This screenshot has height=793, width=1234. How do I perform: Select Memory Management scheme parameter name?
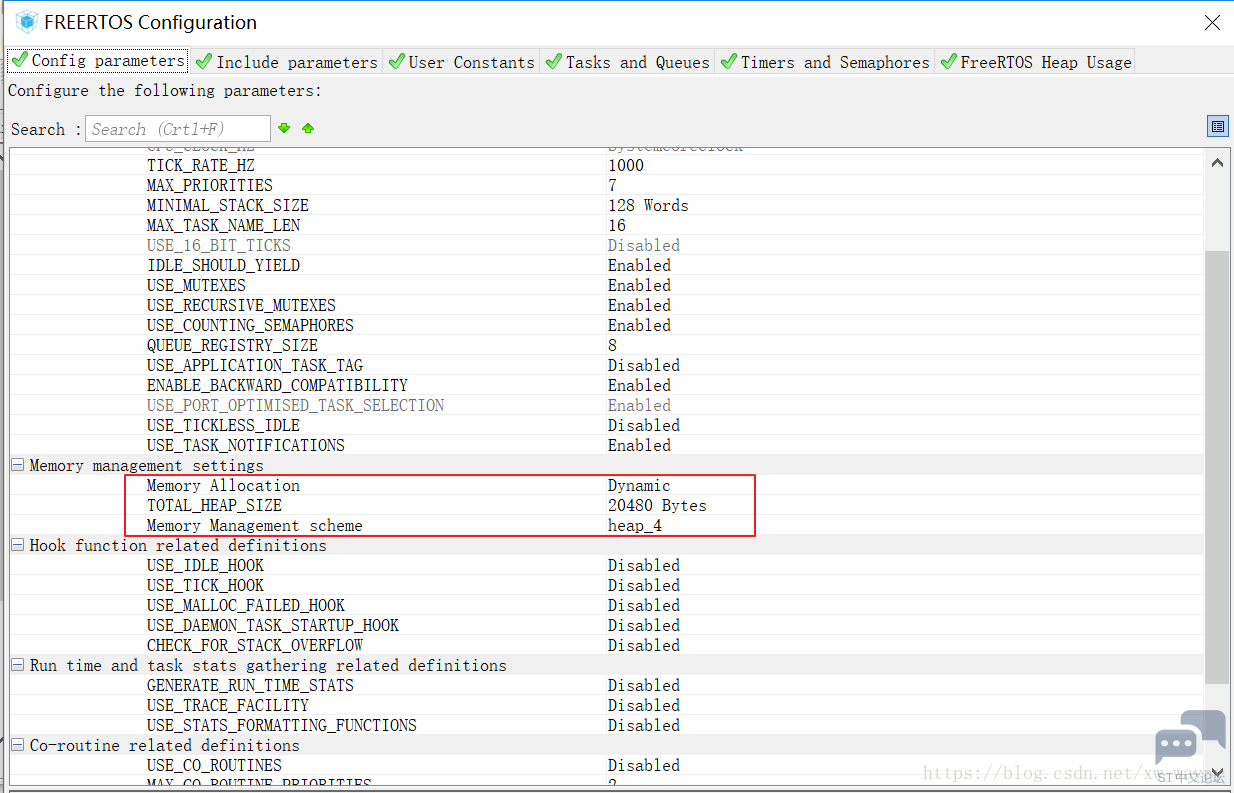pos(254,525)
